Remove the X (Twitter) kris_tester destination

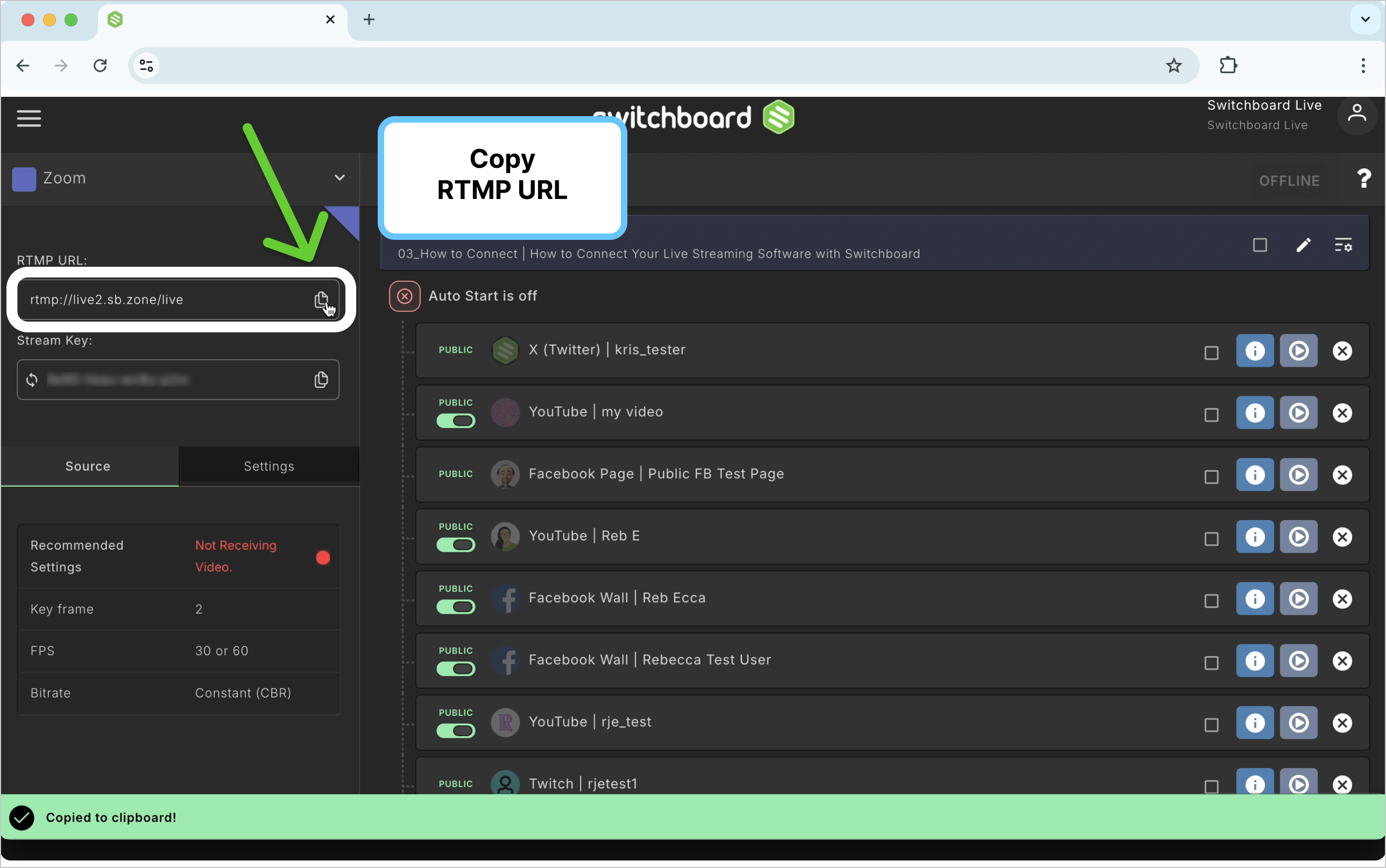point(1342,351)
